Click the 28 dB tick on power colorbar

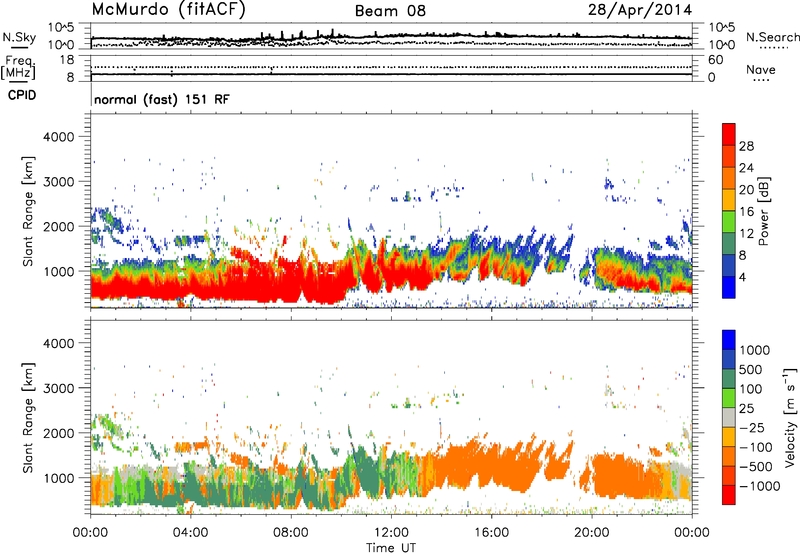point(746,146)
